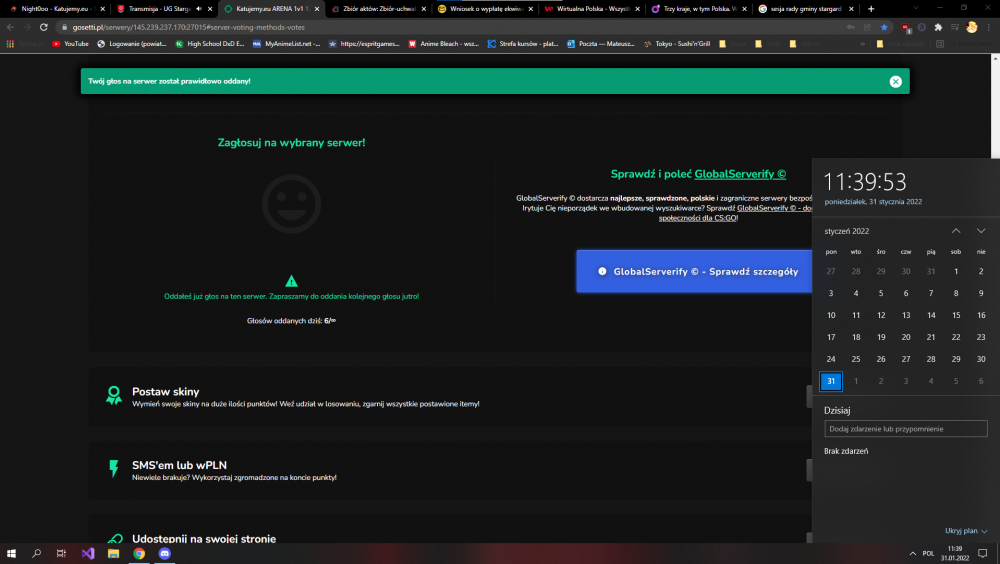Switch to Wniosek o wypłatę tab

pos(486,9)
